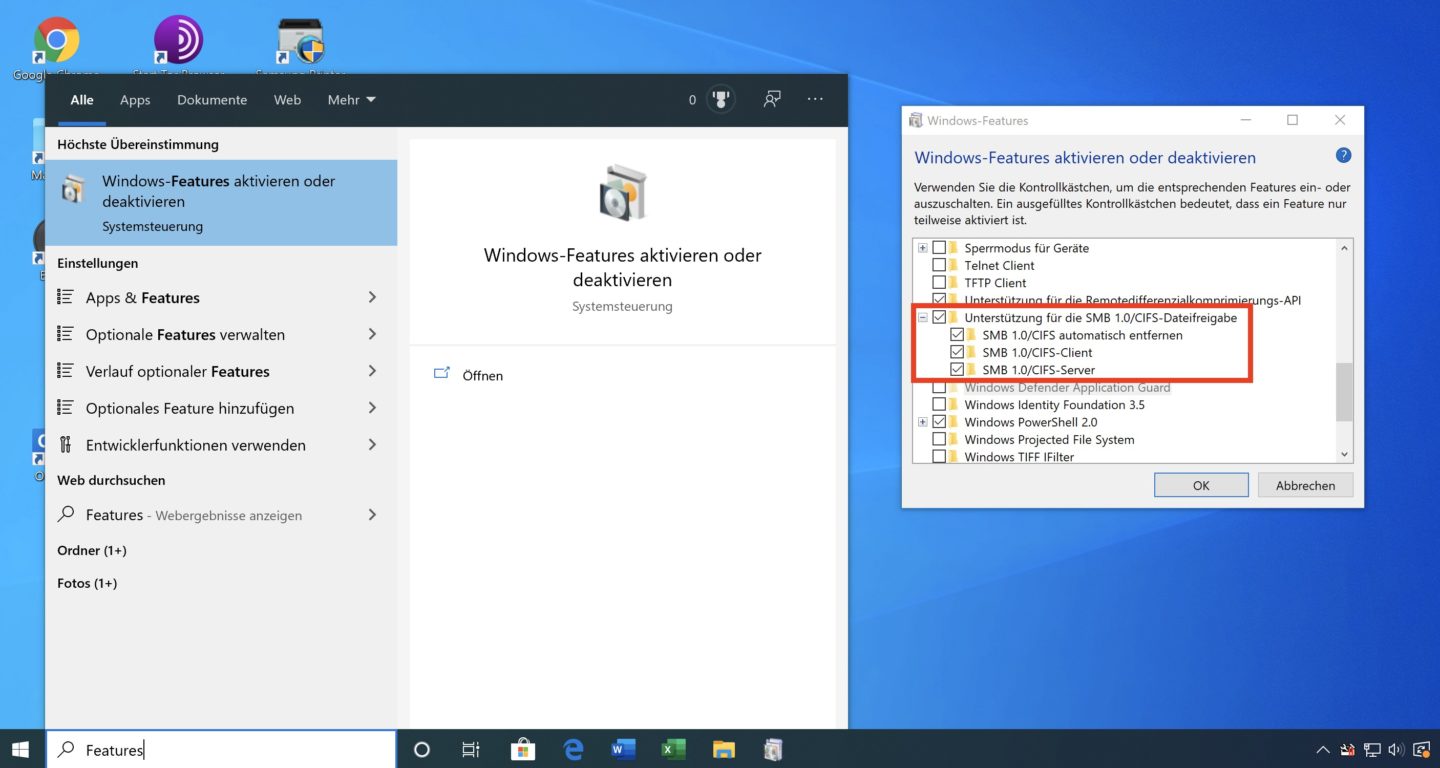Check Windows Identity Foundation 3.5
This screenshot has height=768, width=1440.
[939, 405]
